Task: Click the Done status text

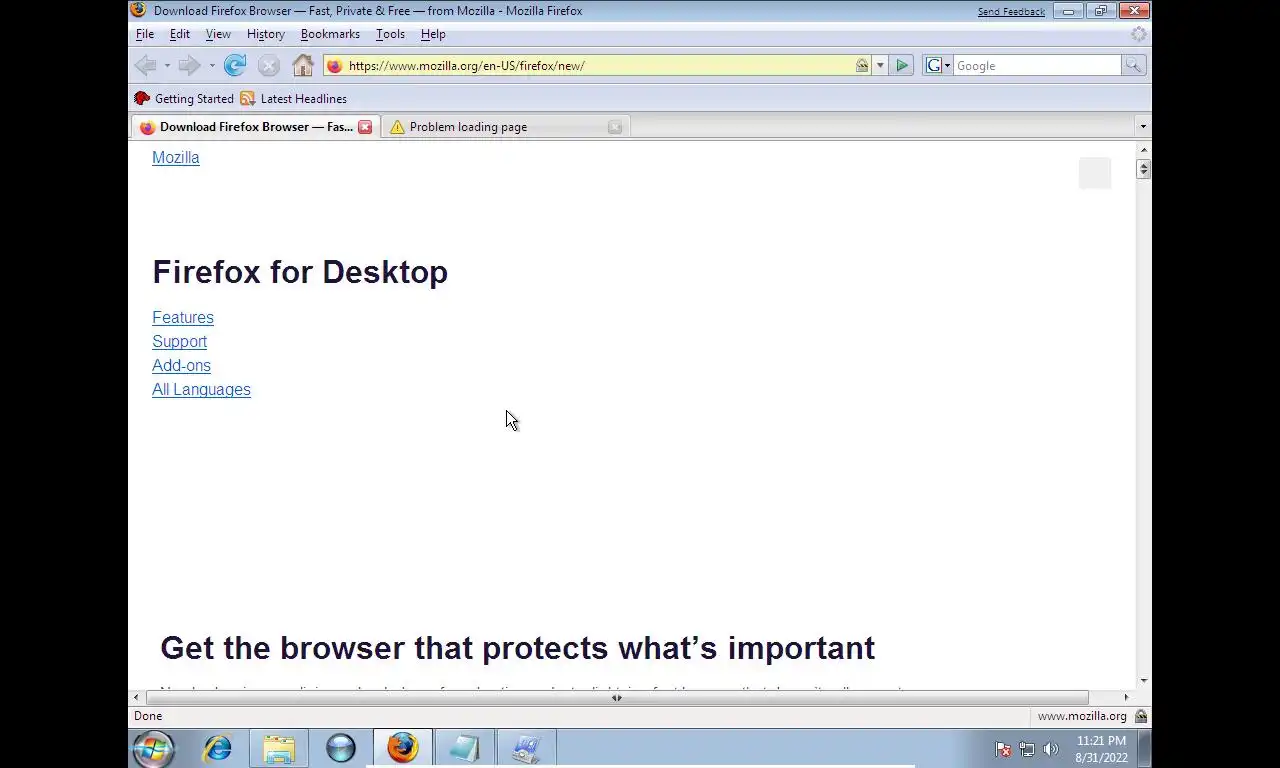Action: coord(148,716)
